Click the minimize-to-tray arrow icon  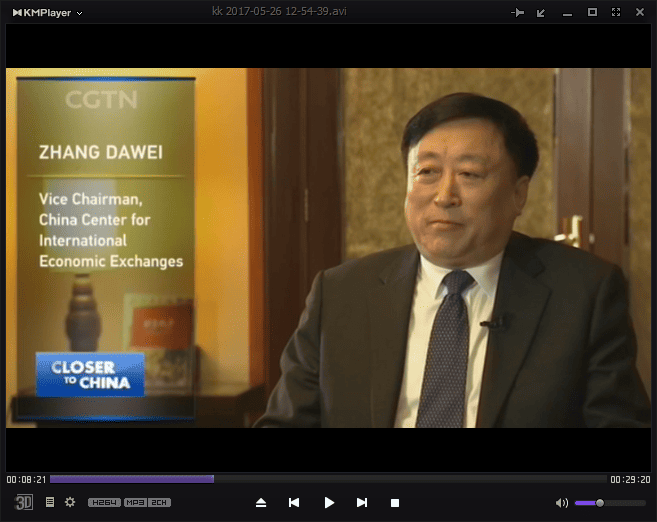pos(541,12)
